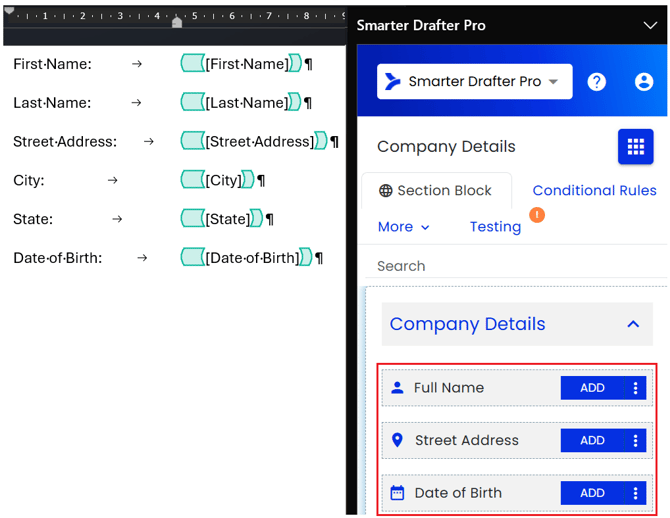Open the user account profile icon

pos(644,82)
